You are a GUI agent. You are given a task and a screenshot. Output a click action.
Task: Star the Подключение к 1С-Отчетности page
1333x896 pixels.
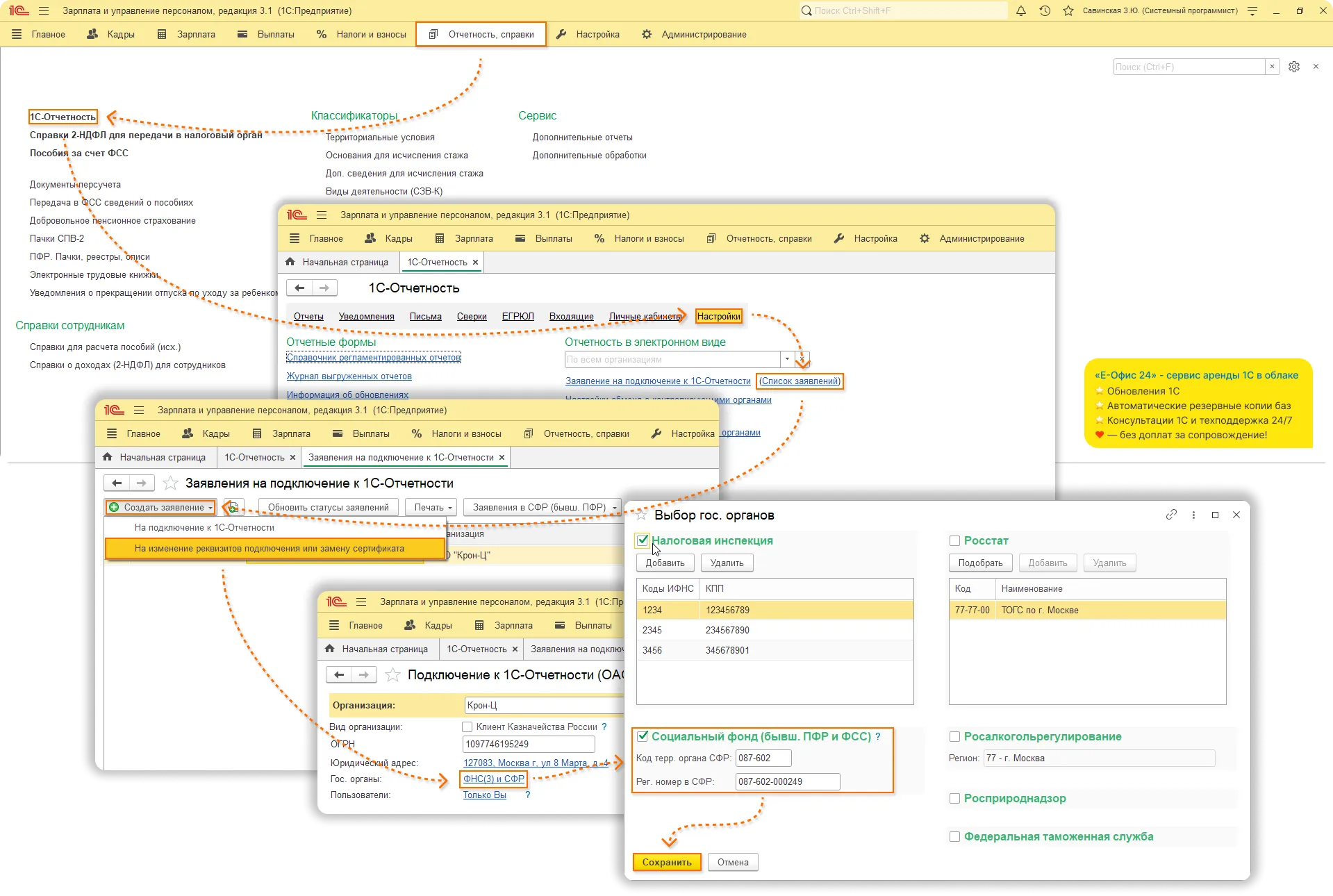(392, 674)
